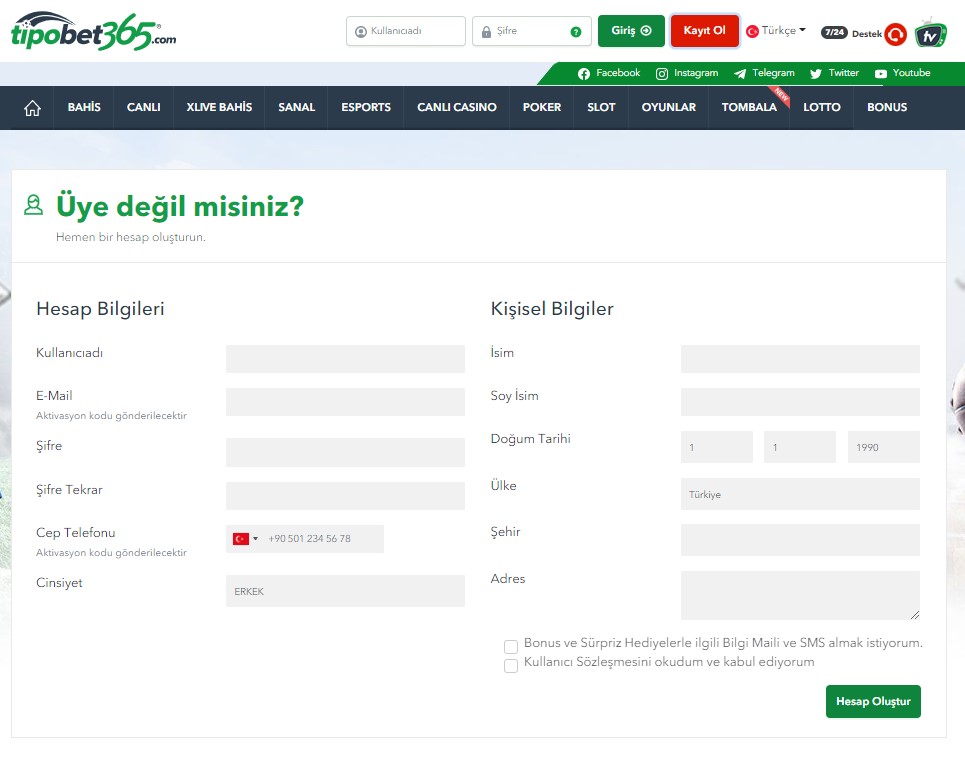Click the E-Mail input field
The height and width of the screenshot is (765, 965).
click(345, 402)
